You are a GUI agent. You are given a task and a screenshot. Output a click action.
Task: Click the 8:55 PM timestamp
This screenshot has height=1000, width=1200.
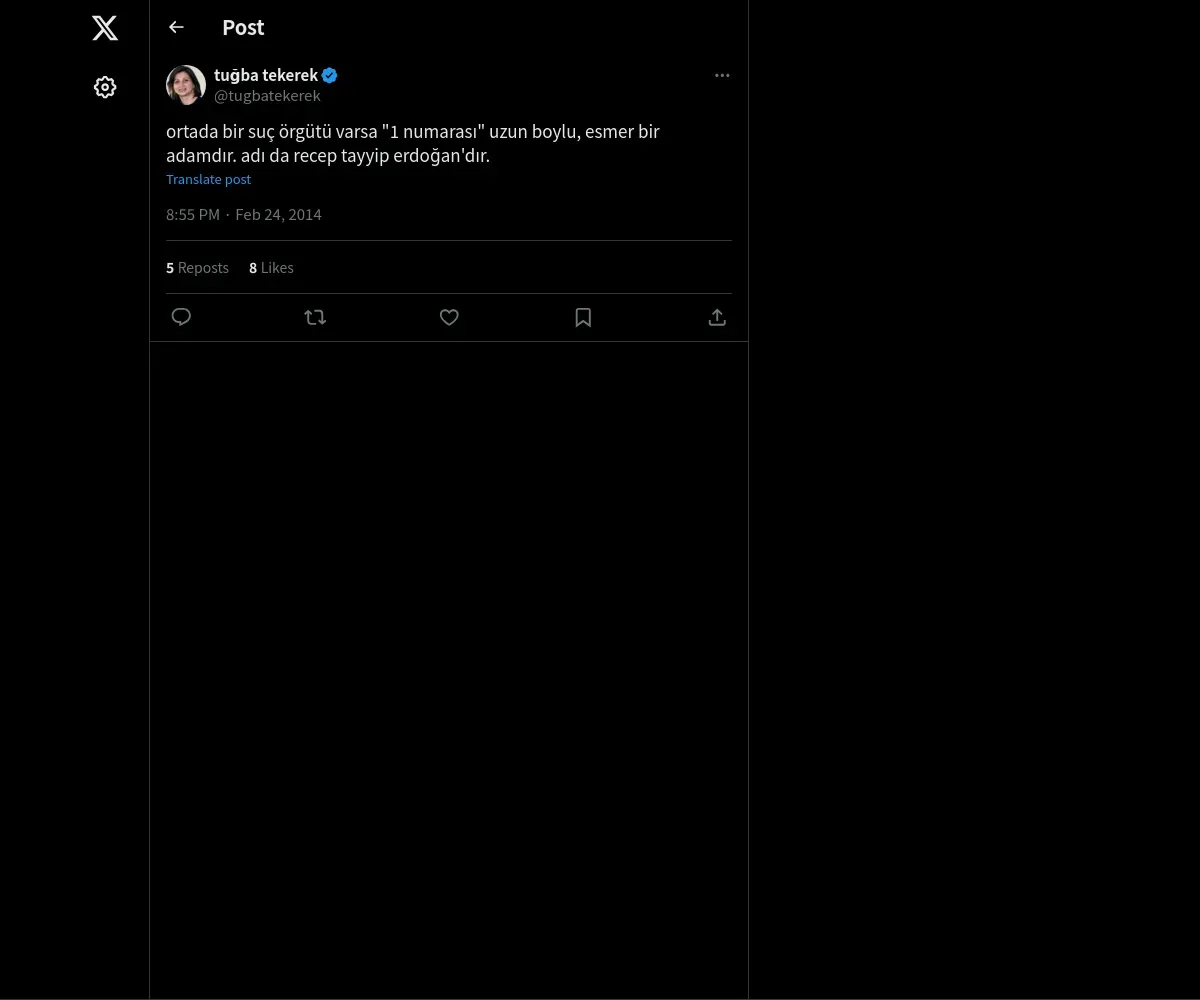(193, 215)
